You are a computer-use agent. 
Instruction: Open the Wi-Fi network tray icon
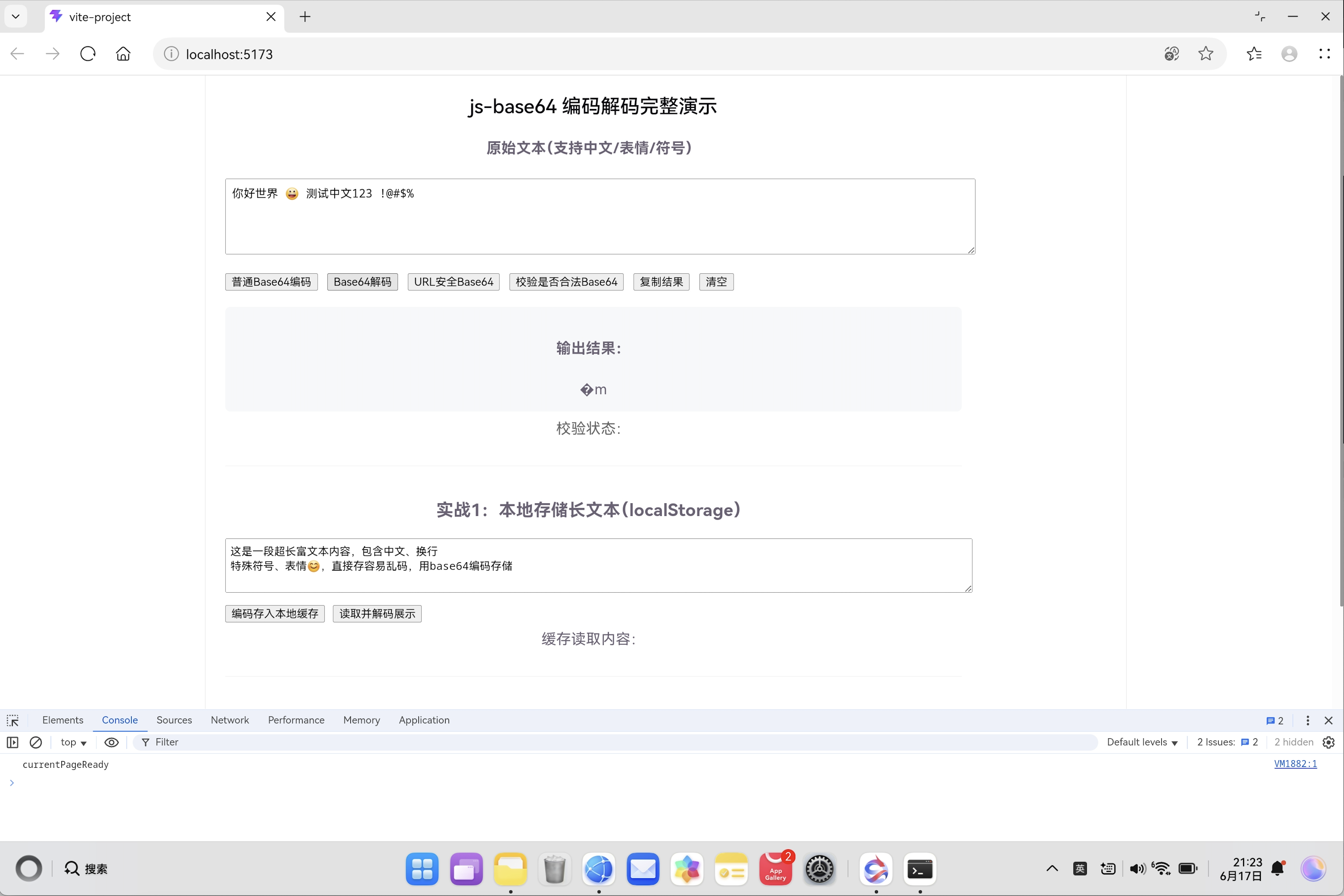[x=1161, y=869]
